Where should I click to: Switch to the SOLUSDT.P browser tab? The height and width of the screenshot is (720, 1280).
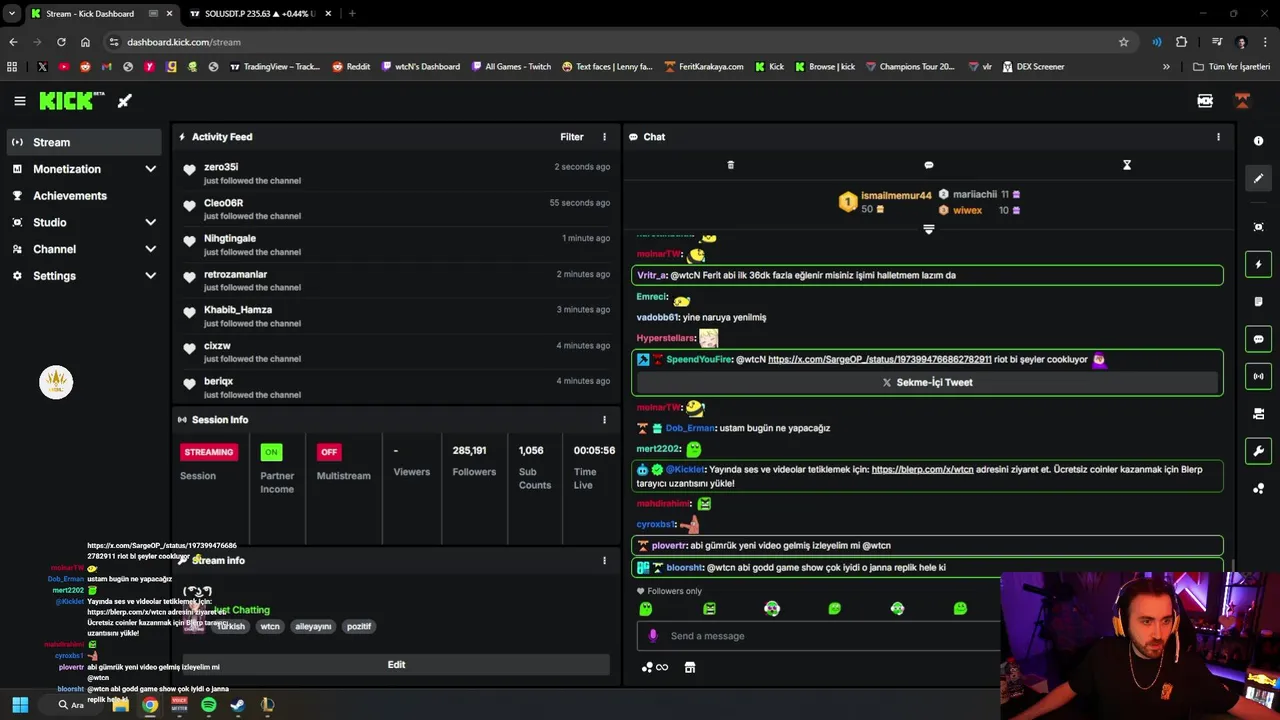pos(258,14)
